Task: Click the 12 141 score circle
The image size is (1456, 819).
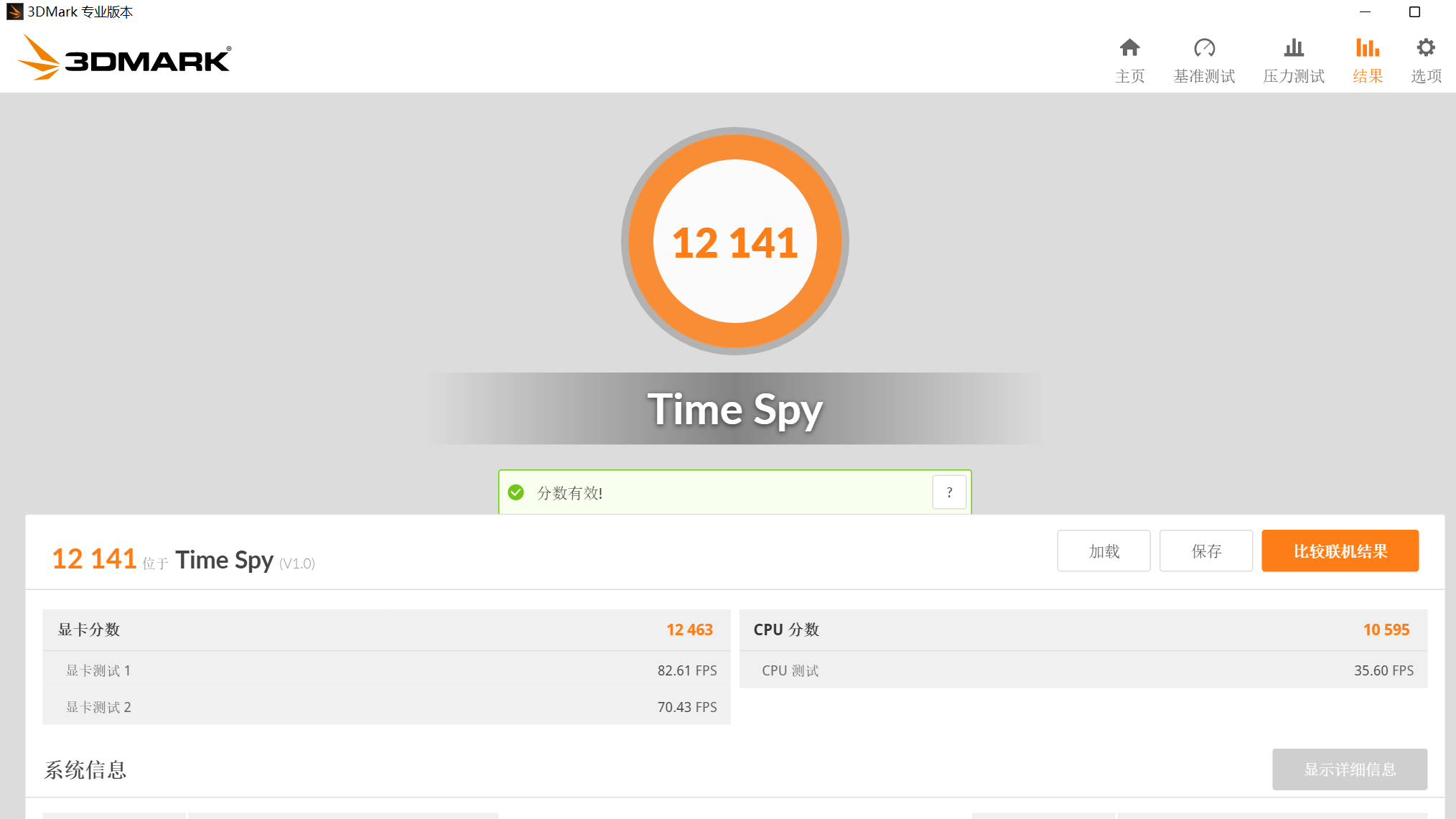Action: click(x=734, y=241)
